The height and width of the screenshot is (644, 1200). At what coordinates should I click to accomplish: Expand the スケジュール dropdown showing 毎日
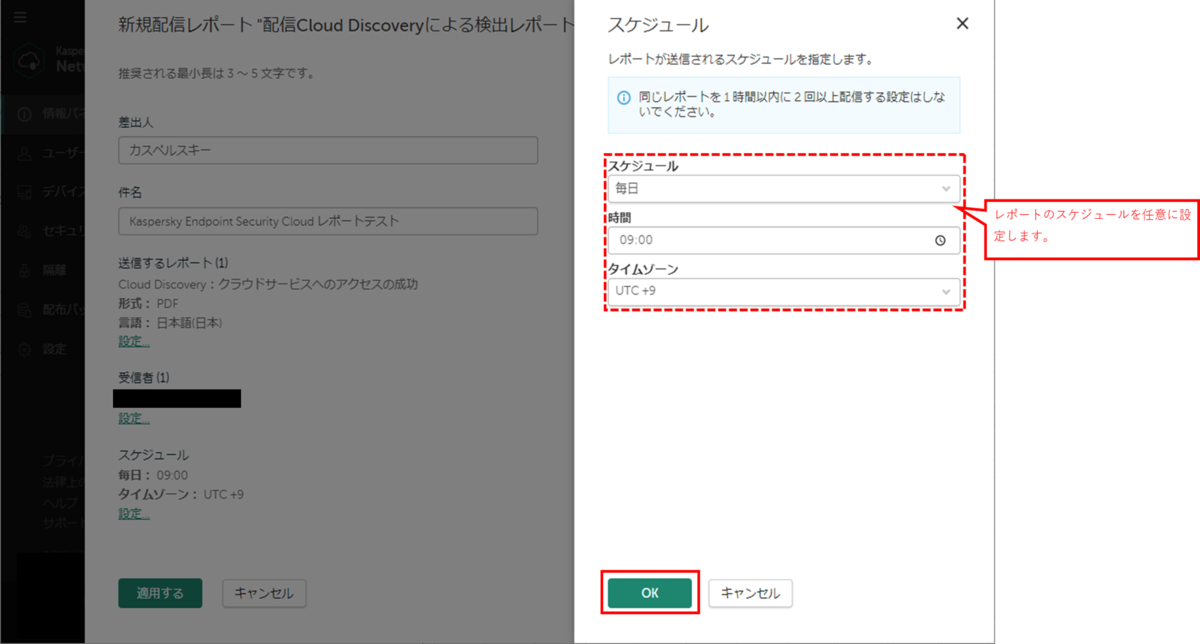(x=785, y=189)
